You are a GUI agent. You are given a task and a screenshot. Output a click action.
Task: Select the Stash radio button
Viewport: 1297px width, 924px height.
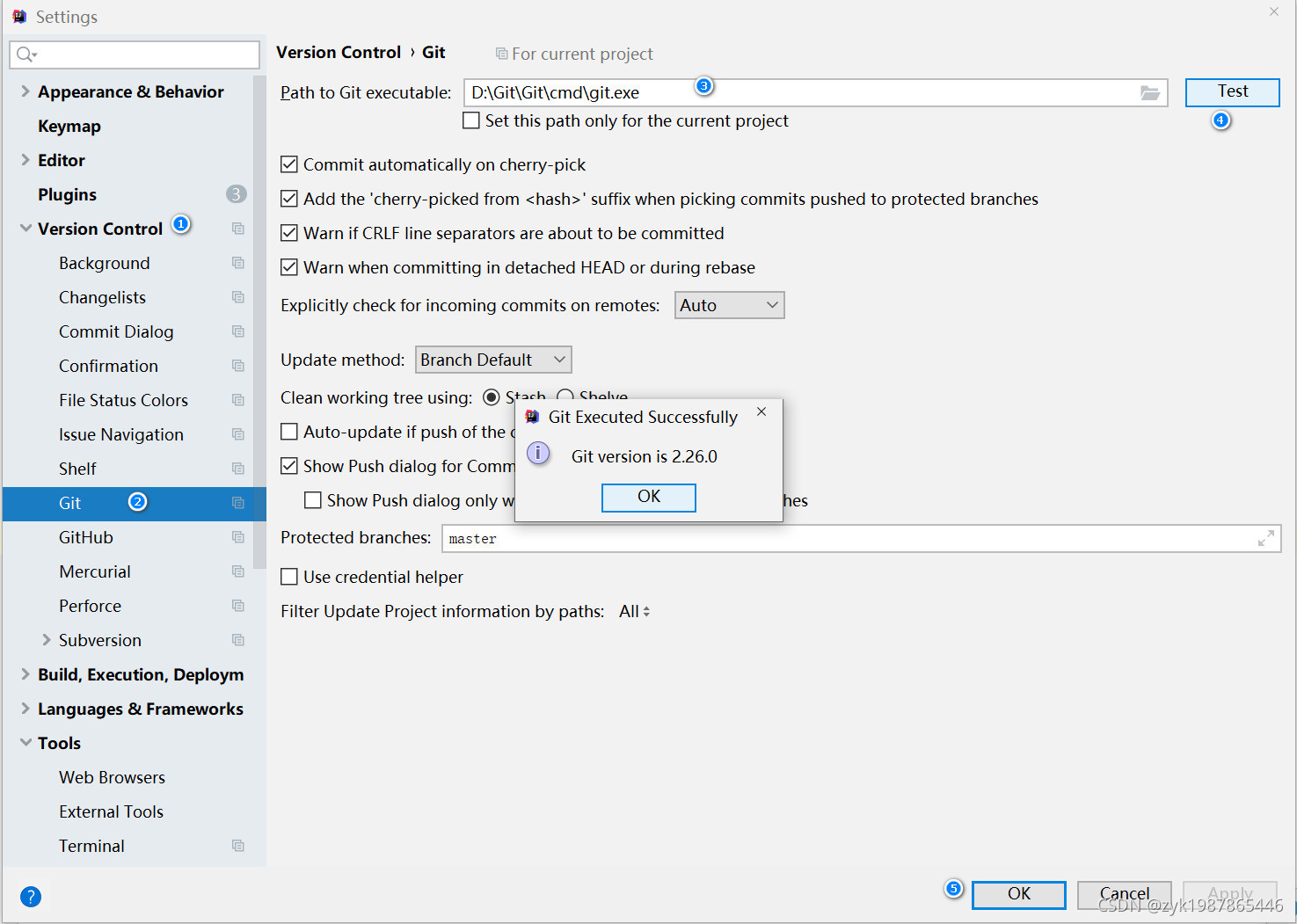(492, 398)
